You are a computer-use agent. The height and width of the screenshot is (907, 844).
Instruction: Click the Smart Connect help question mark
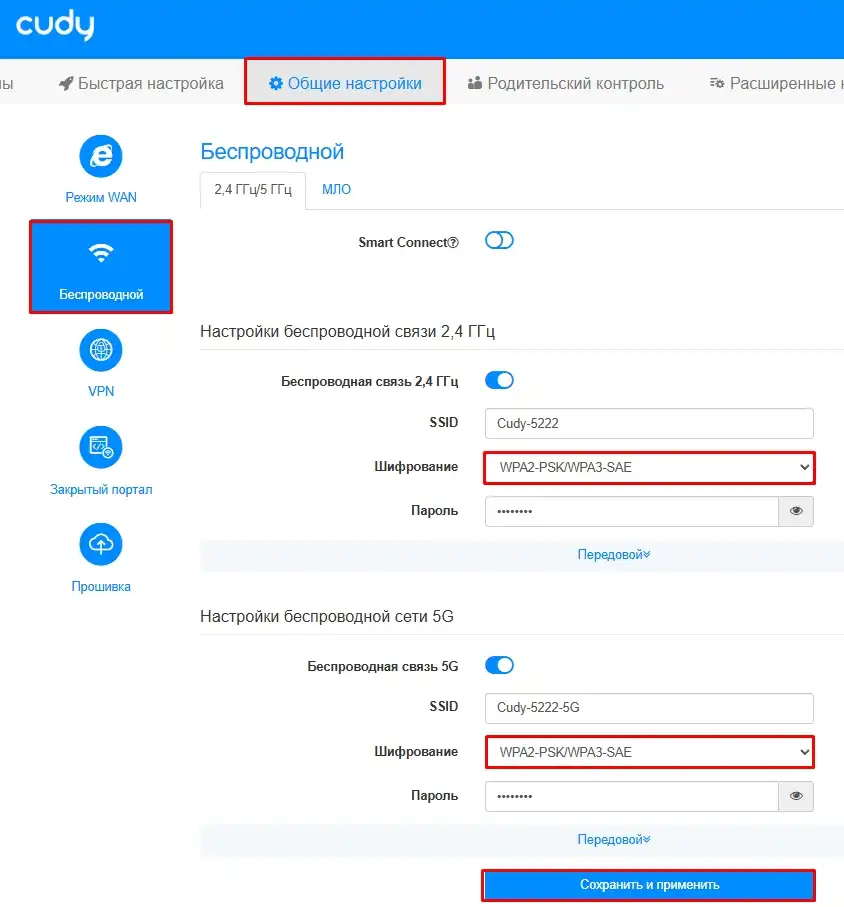[x=454, y=243]
